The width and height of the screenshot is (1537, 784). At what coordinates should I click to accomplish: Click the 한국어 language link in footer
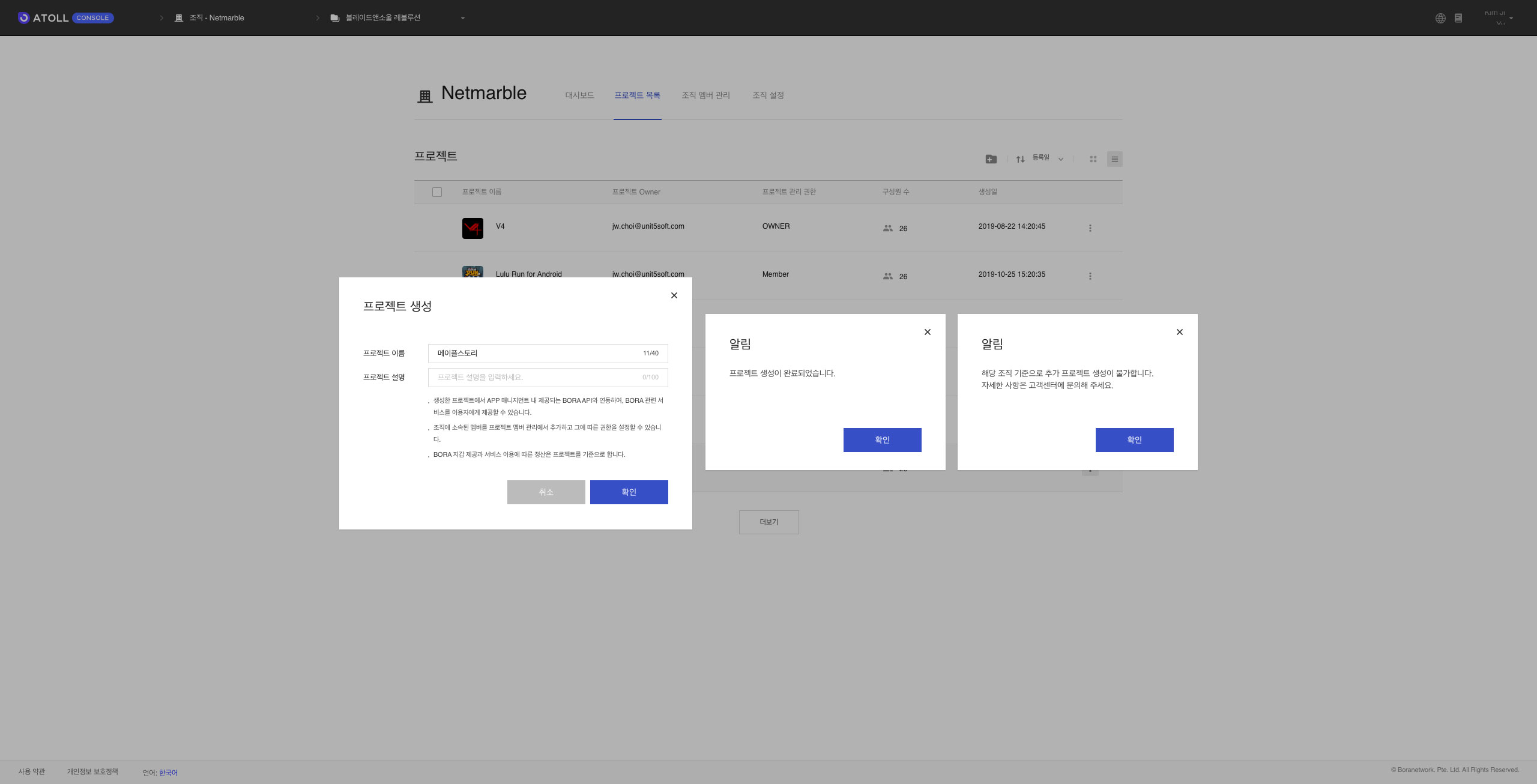click(x=168, y=773)
